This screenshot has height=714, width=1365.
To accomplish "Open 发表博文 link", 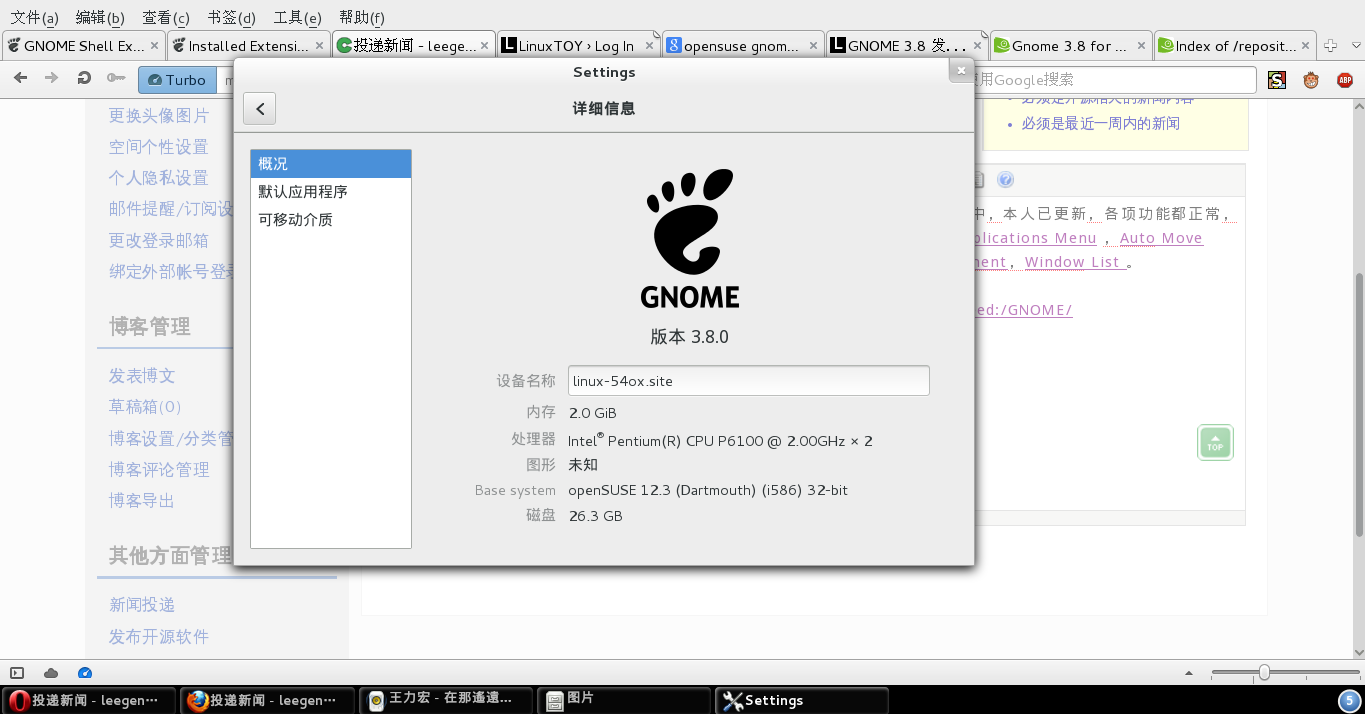I will (142, 376).
